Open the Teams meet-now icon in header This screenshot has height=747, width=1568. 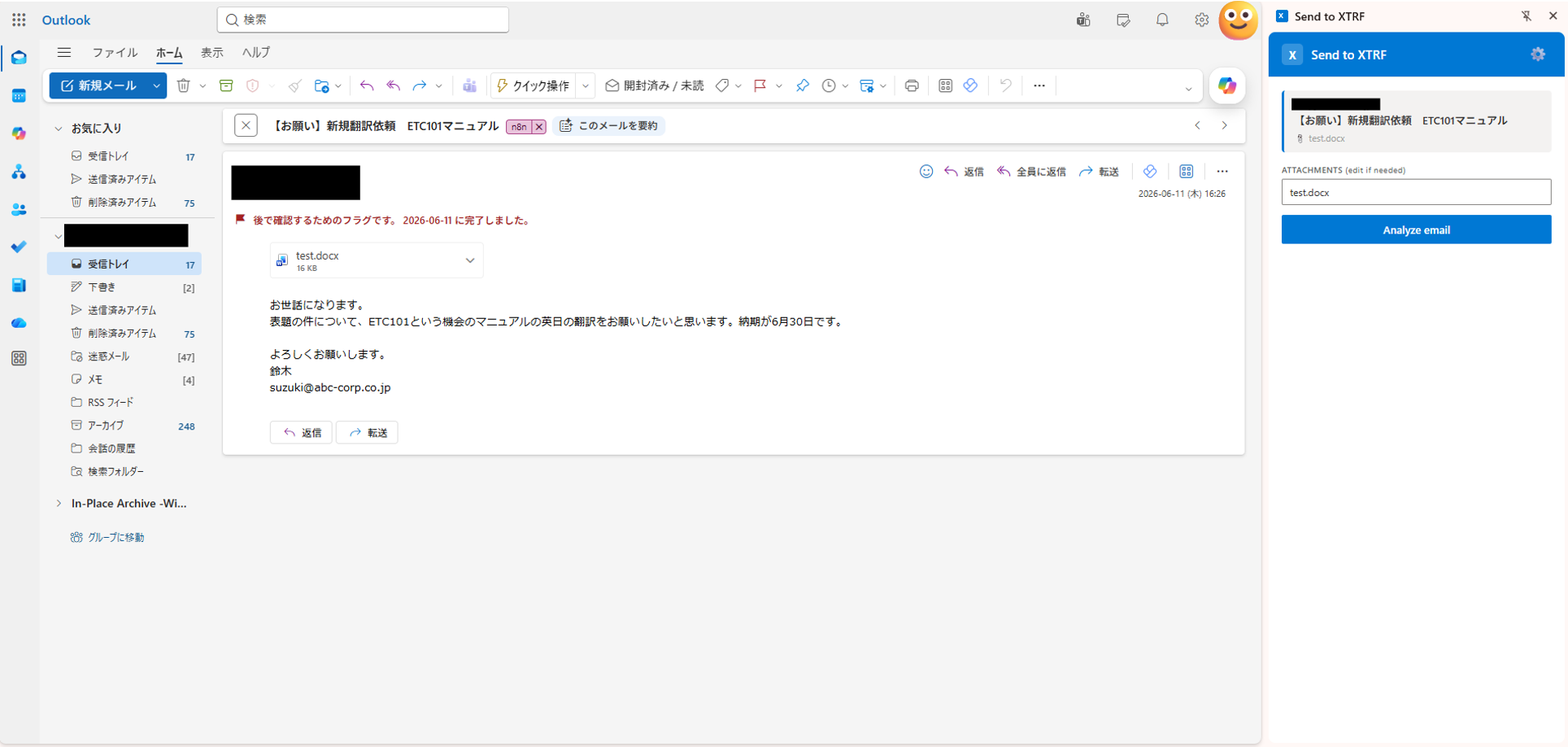click(1083, 20)
